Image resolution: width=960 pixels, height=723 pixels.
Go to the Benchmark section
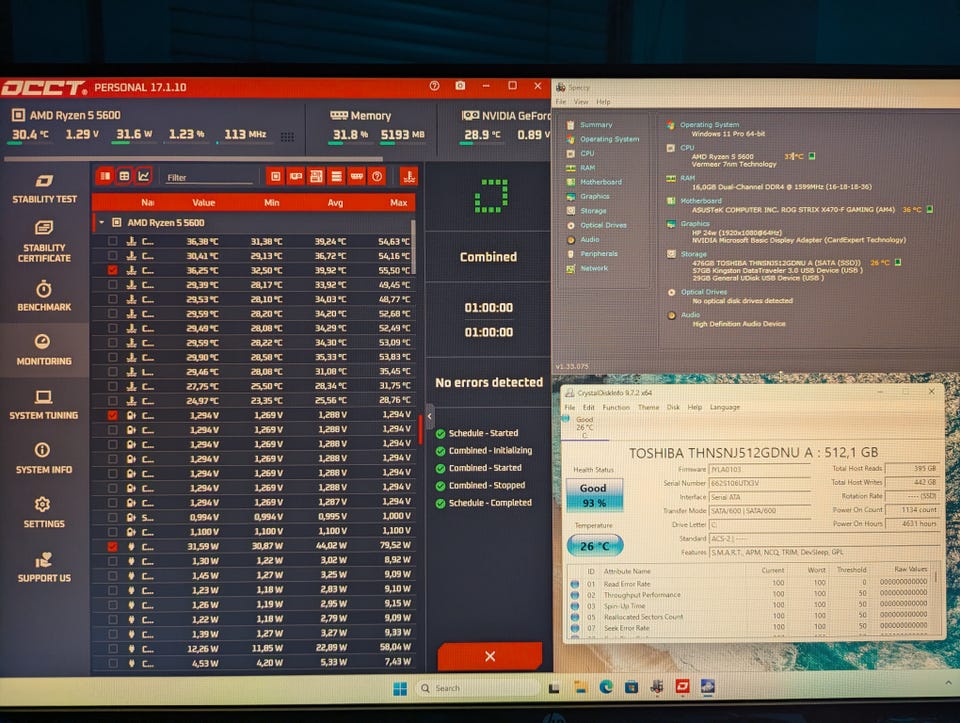click(x=44, y=296)
